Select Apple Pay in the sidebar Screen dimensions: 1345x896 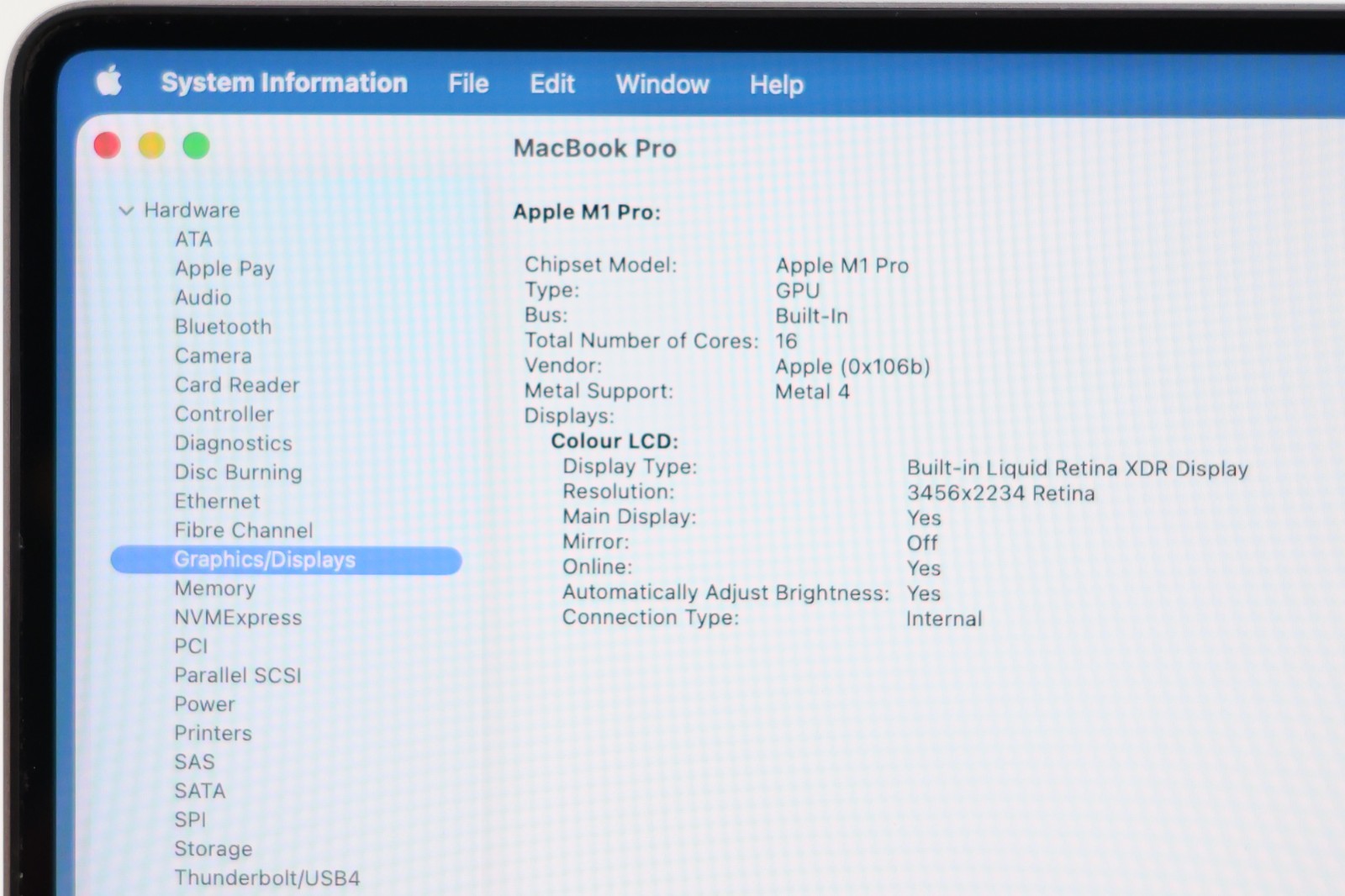pos(224,268)
